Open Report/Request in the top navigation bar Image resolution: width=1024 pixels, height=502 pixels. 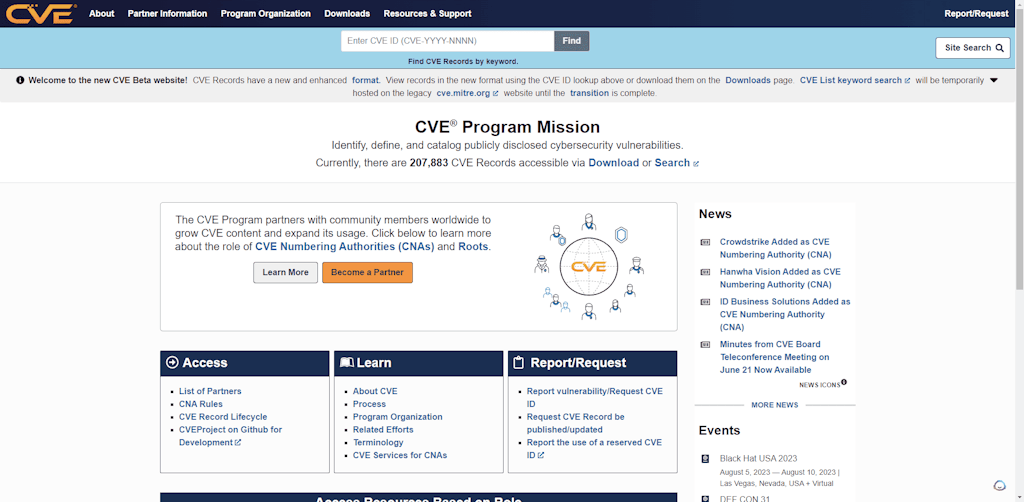tap(976, 14)
